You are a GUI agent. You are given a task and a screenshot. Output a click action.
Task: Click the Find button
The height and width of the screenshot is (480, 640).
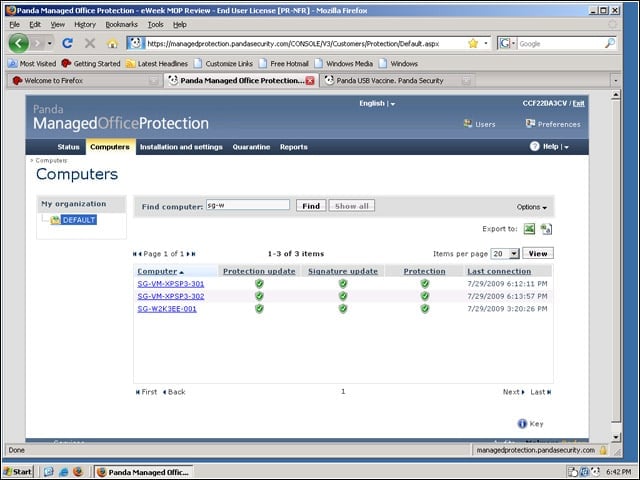(311, 206)
